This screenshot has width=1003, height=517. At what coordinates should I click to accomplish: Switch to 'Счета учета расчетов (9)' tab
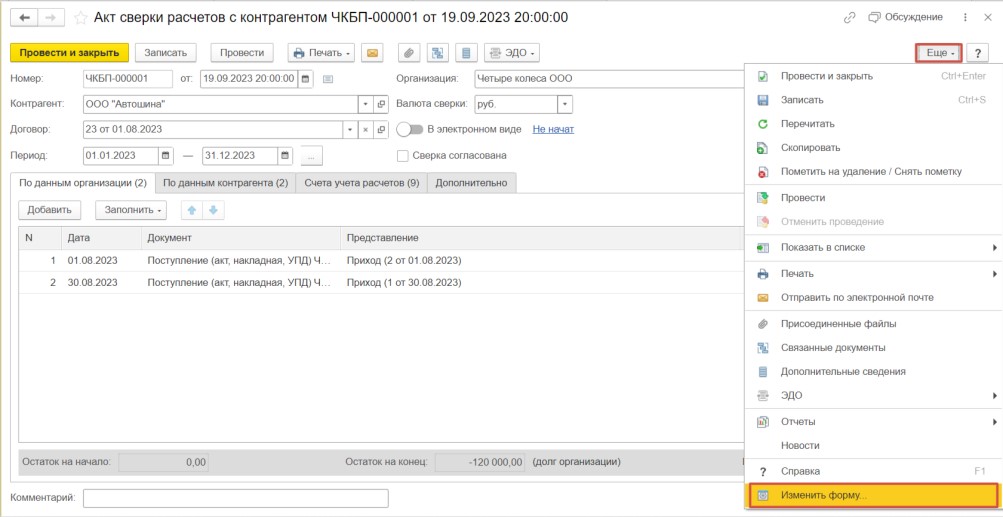(361, 182)
